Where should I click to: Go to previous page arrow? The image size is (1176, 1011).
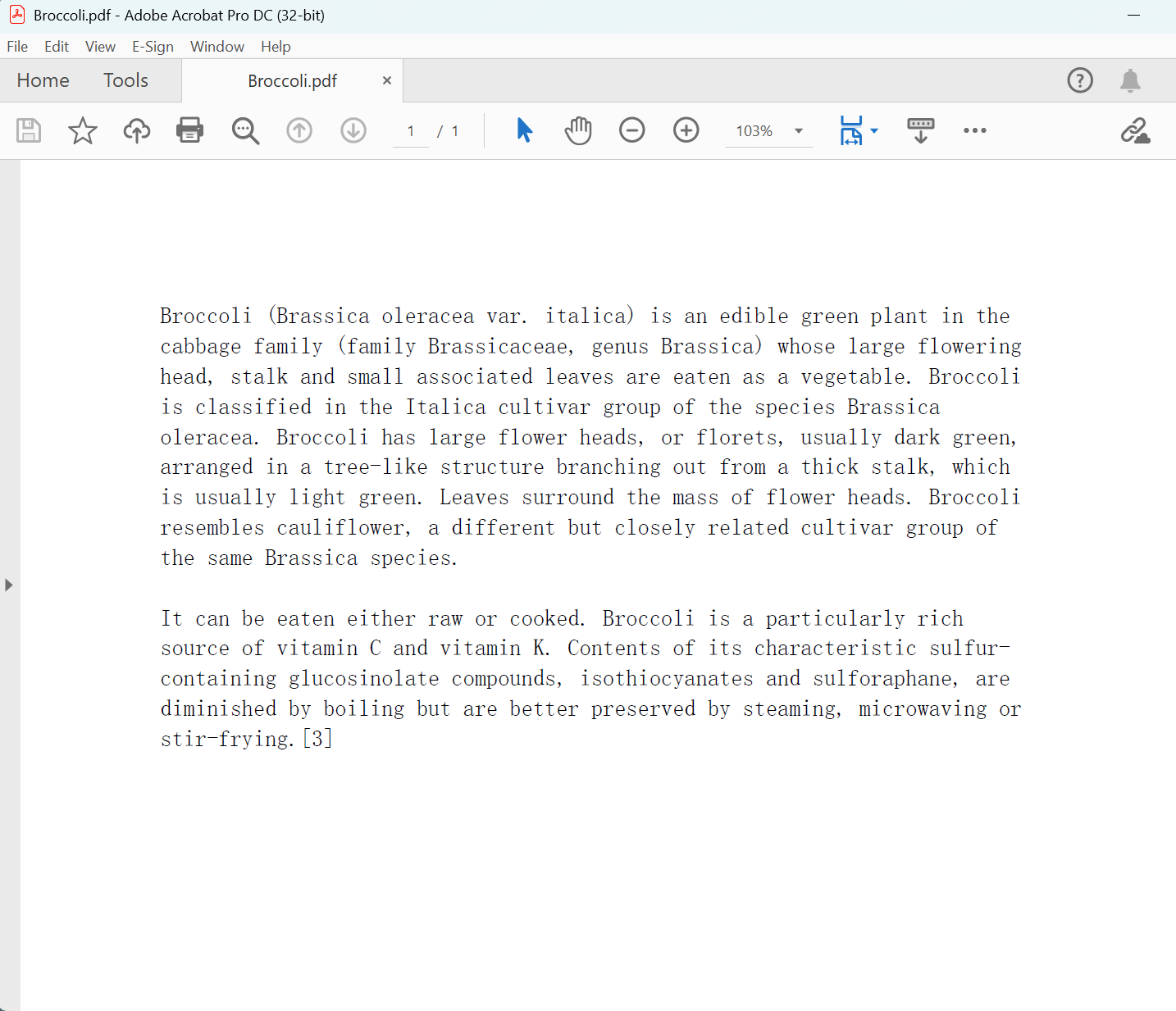299,130
